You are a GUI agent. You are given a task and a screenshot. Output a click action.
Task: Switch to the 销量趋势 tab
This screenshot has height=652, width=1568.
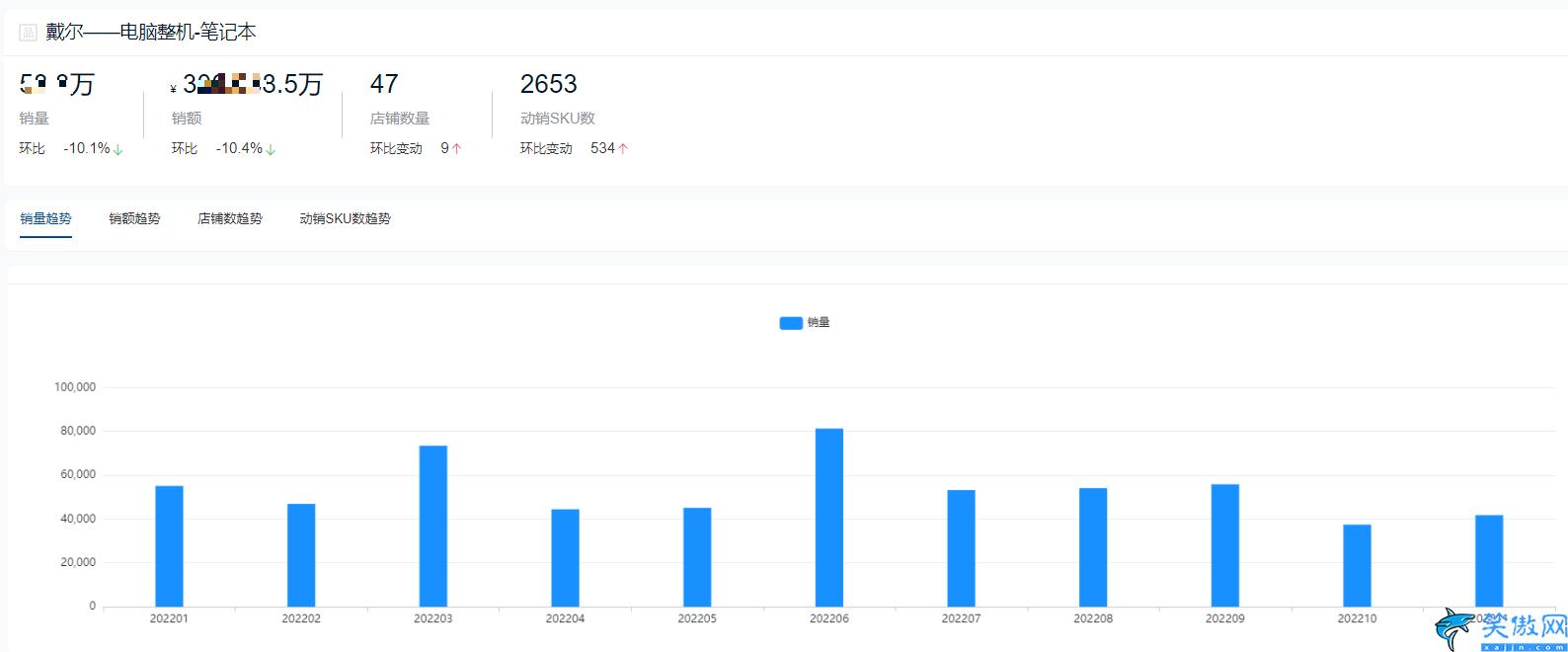coord(45,218)
